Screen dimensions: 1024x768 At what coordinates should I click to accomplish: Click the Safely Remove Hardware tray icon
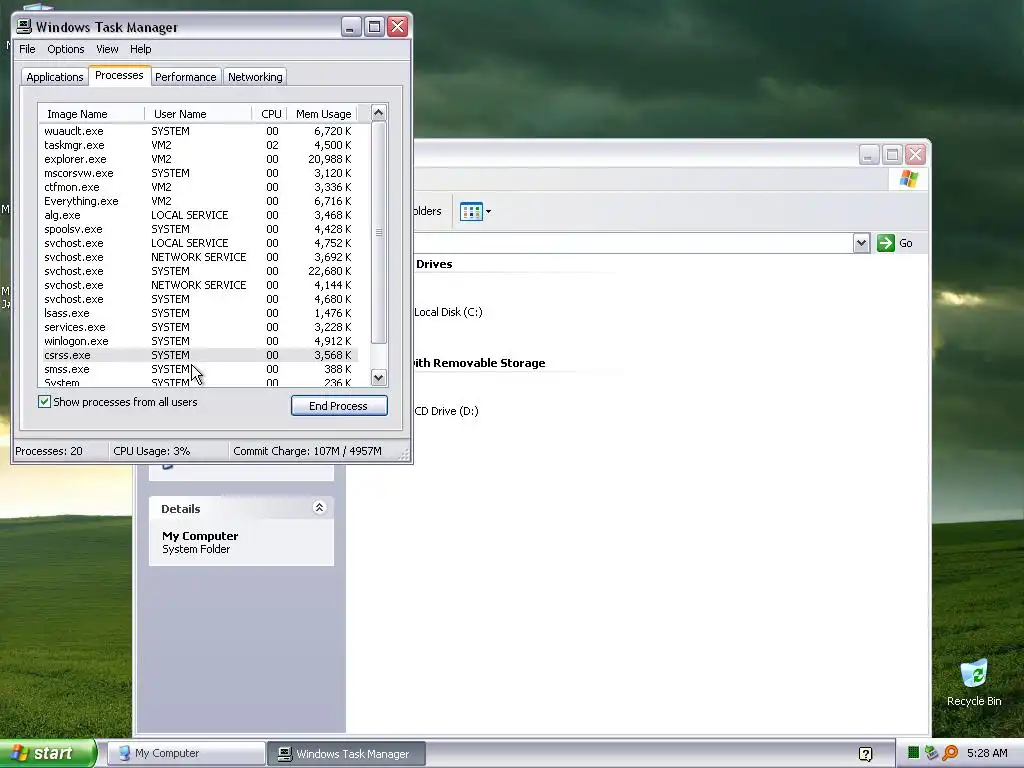[x=931, y=753]
